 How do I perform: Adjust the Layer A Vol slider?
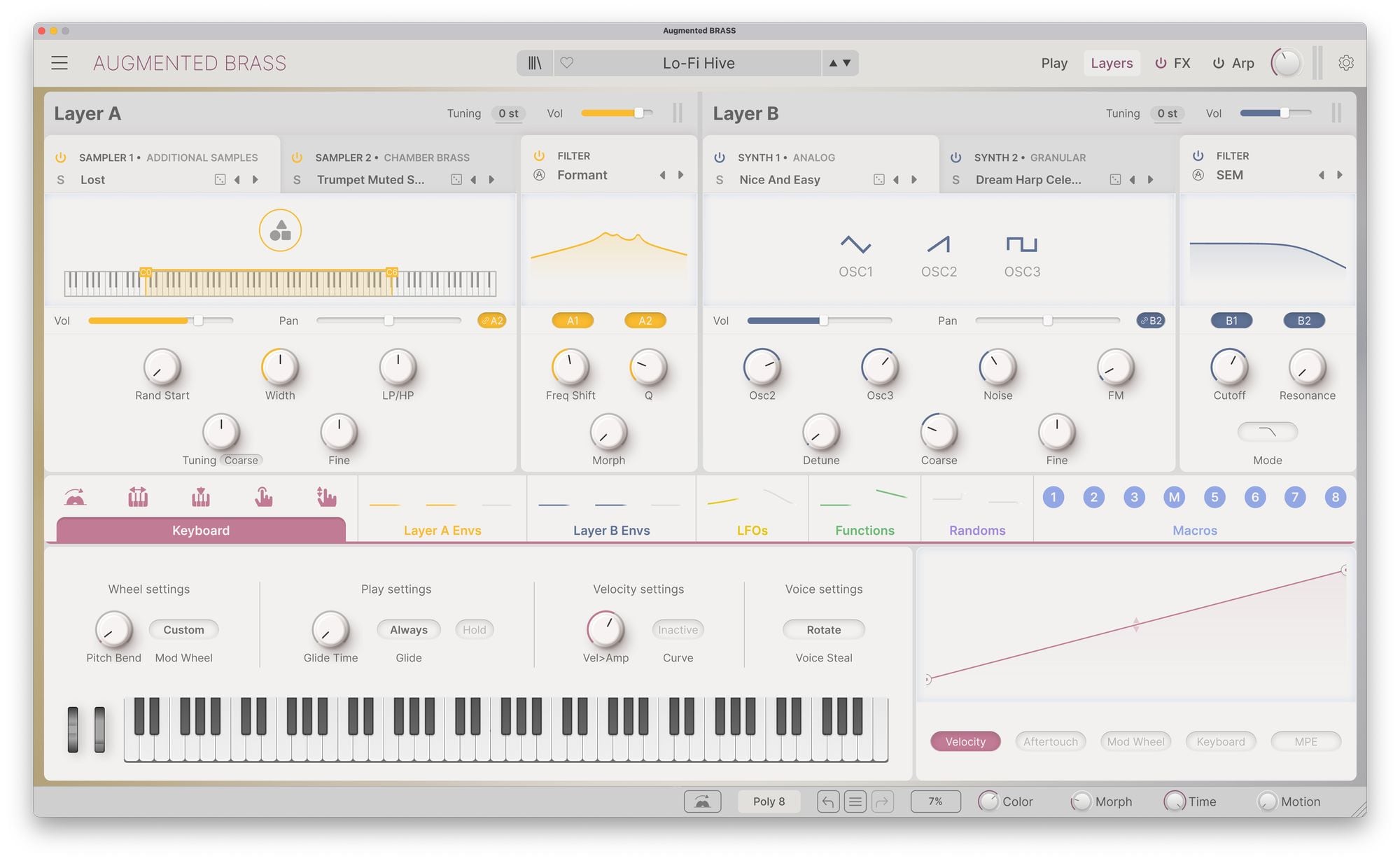[x=638, y=113]
